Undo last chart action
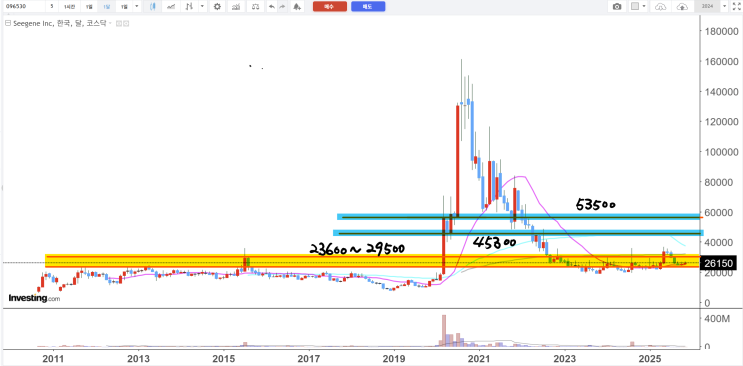 click(272, 7)
